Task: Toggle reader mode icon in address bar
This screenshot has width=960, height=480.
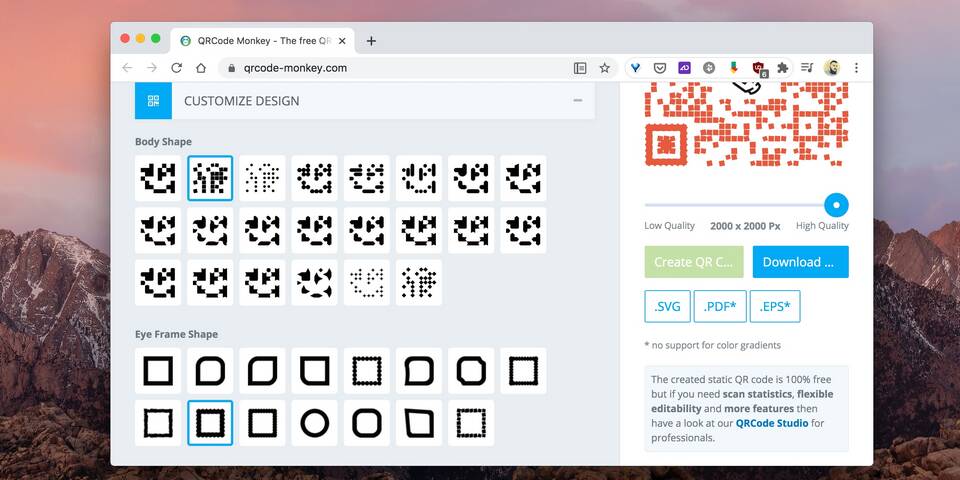Action: pyautogui.click(x=580, y=68)
